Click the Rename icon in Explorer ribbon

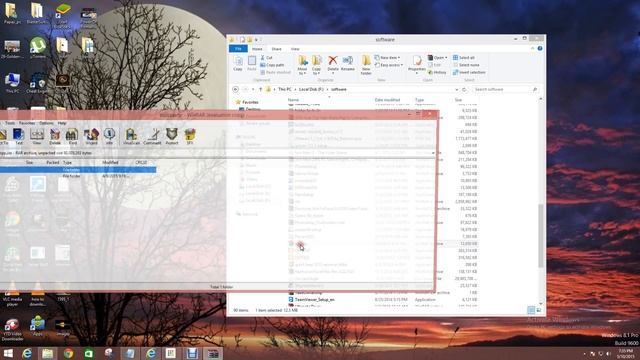(348, 63)
